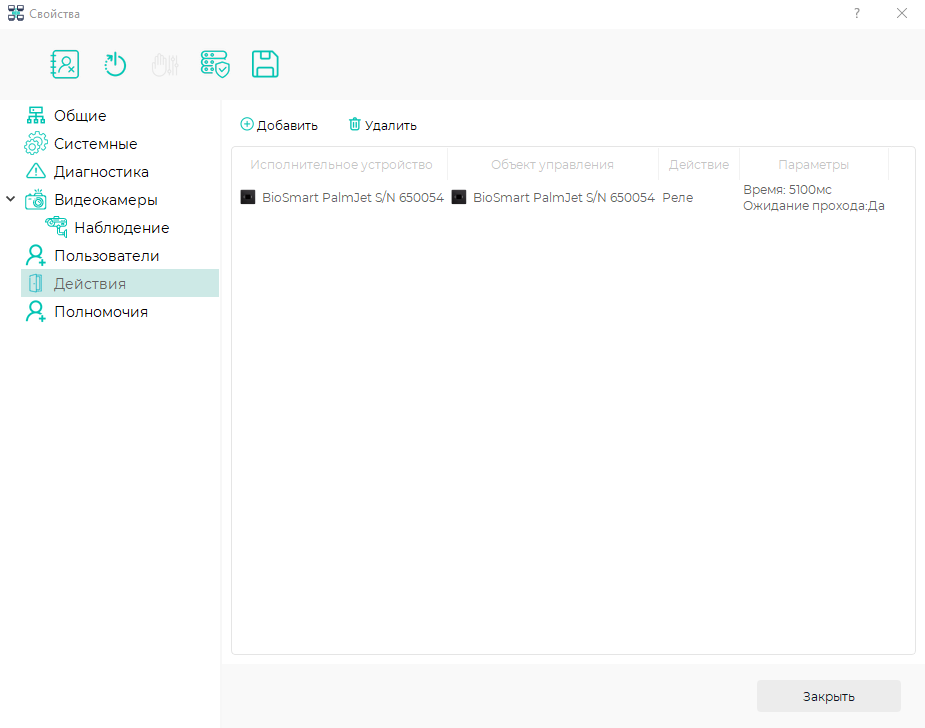
Task: Click the Параметры column header
Action: pos(814,165)
